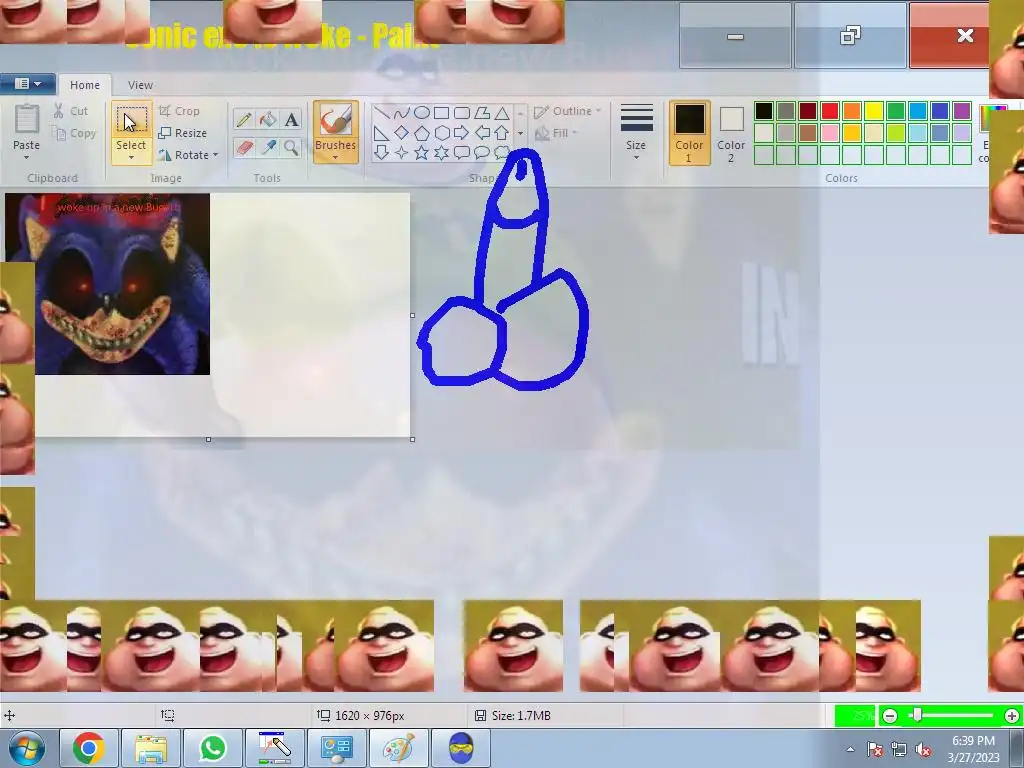Choose the Pentagon shape
This screenshot has height=768, width=1024.
(x=422, y=133)
